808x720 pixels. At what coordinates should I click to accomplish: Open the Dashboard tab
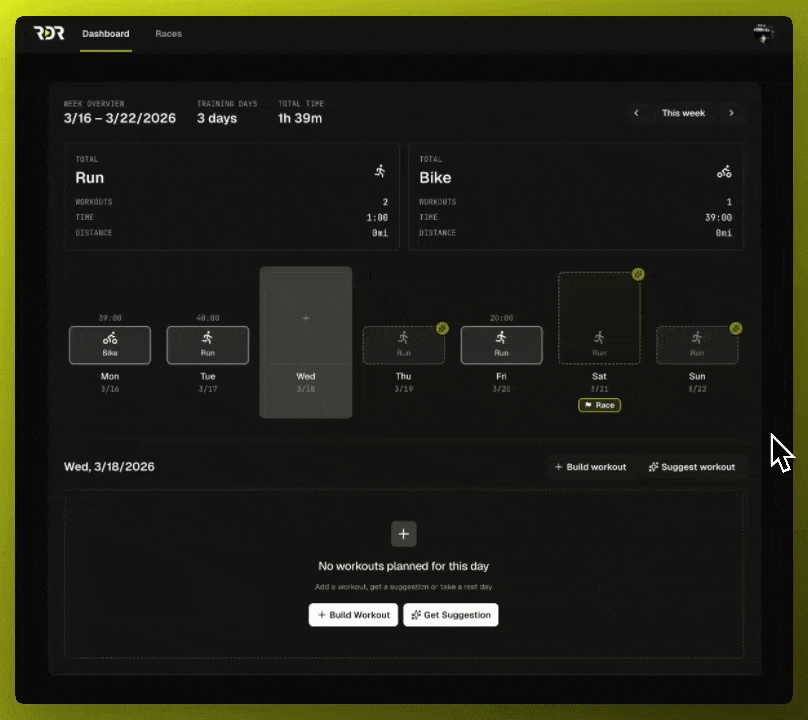(x=105, y=33)
